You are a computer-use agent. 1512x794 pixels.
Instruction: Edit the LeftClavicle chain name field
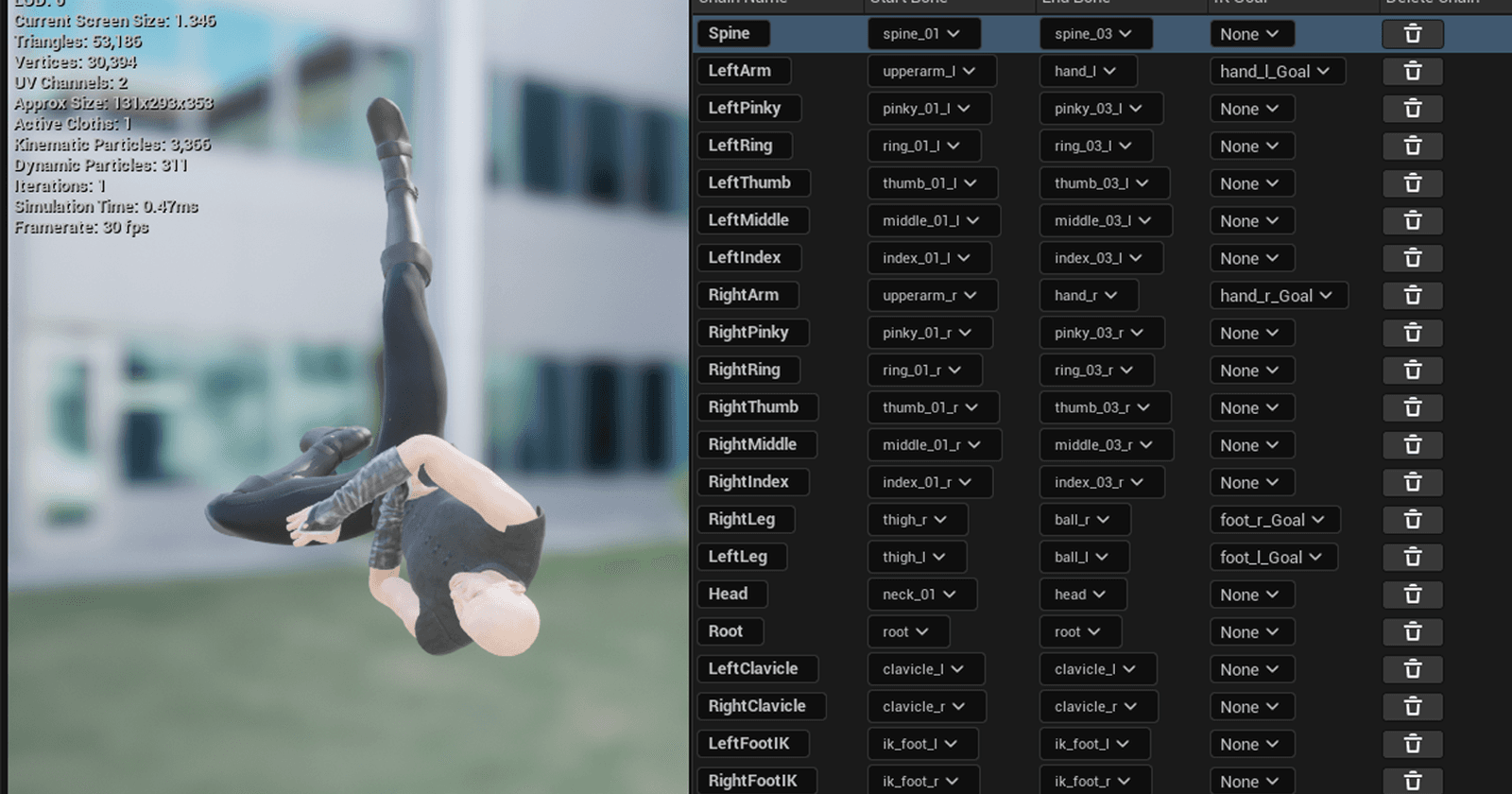pyautogui.click(x=758, y=669)
